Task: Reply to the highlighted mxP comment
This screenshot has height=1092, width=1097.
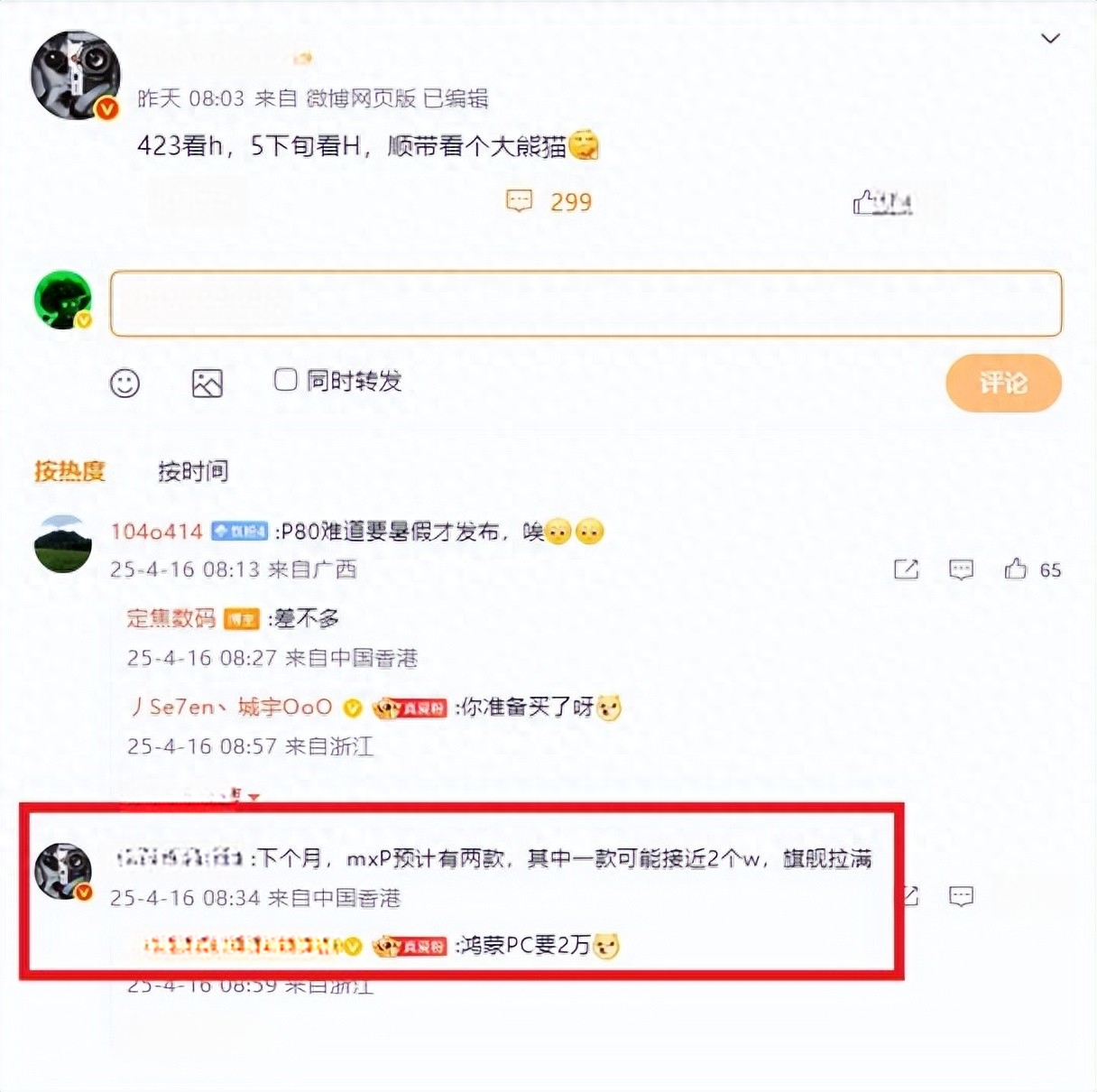Action: pyautogui.click(x=962, y=896)
